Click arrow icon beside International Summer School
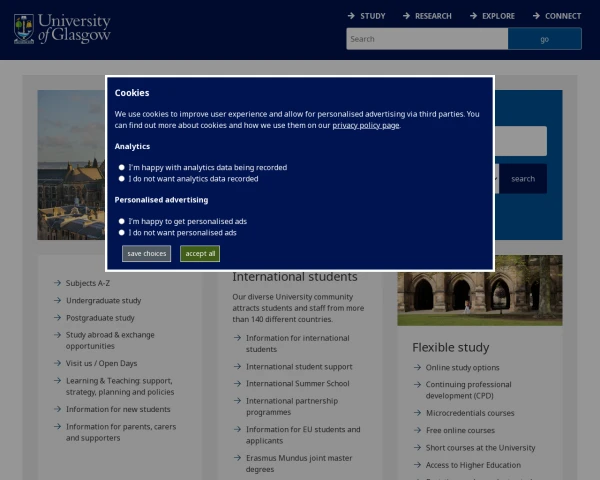Viewport: 600px width, 480px height. point(237,384)
